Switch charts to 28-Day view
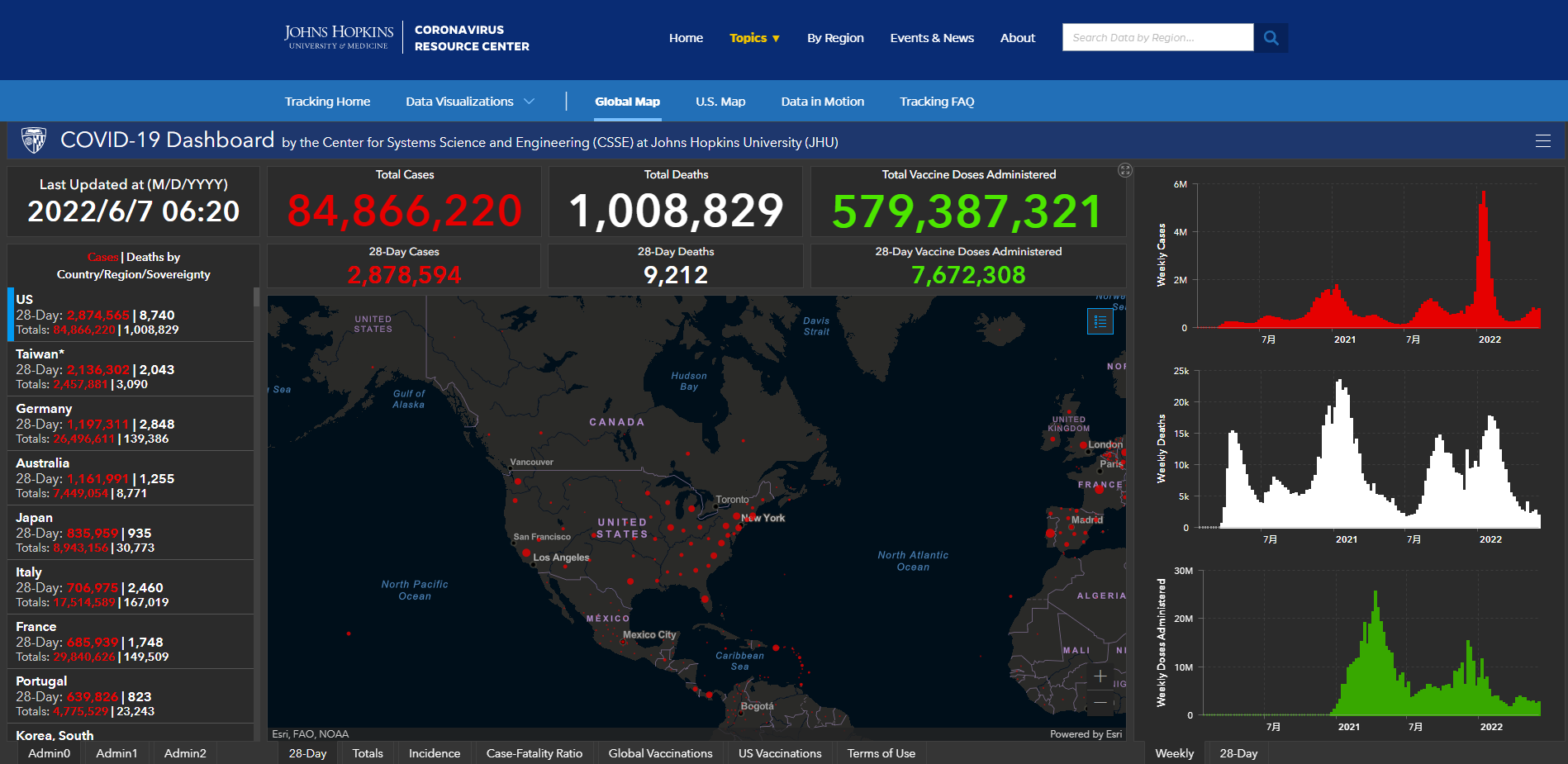Image resolution: width=1568 pixels, height=764 pixels. (1238, 753)
